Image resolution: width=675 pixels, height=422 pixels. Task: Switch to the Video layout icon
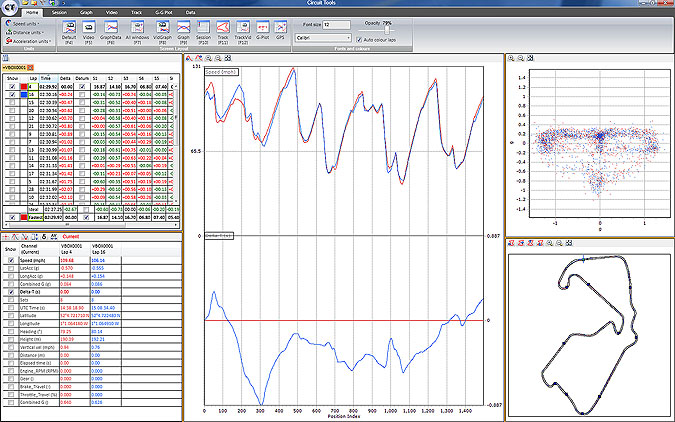(x=89, y=28)
